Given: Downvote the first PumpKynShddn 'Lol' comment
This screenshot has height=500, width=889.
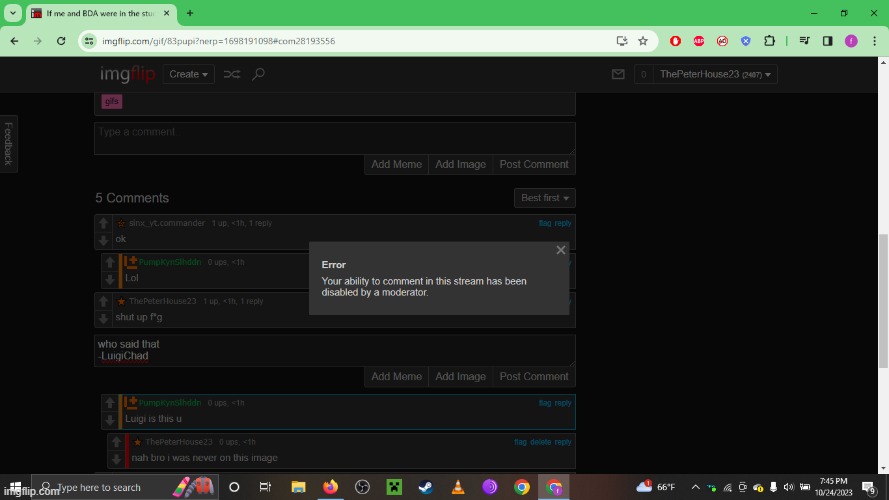Looking at the screenshot, I should point(110,279).
